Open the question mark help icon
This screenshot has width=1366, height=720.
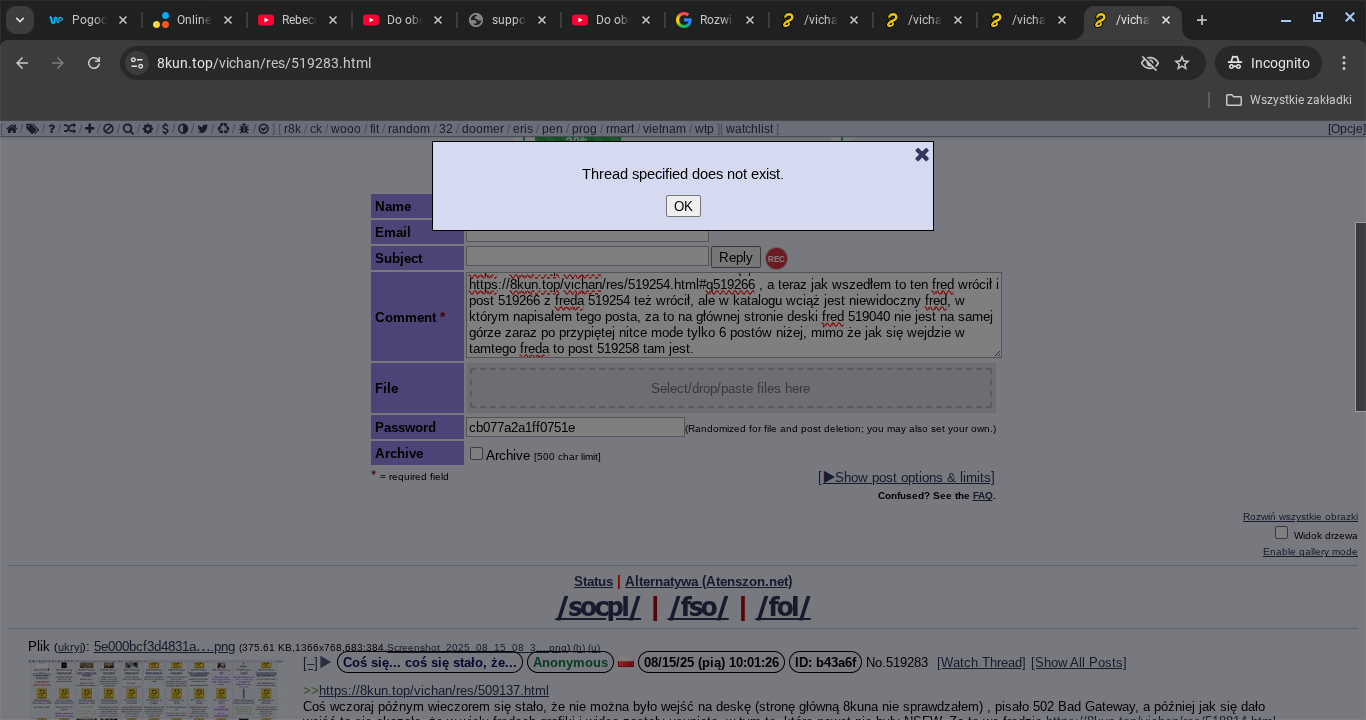(x=52, y=129)
